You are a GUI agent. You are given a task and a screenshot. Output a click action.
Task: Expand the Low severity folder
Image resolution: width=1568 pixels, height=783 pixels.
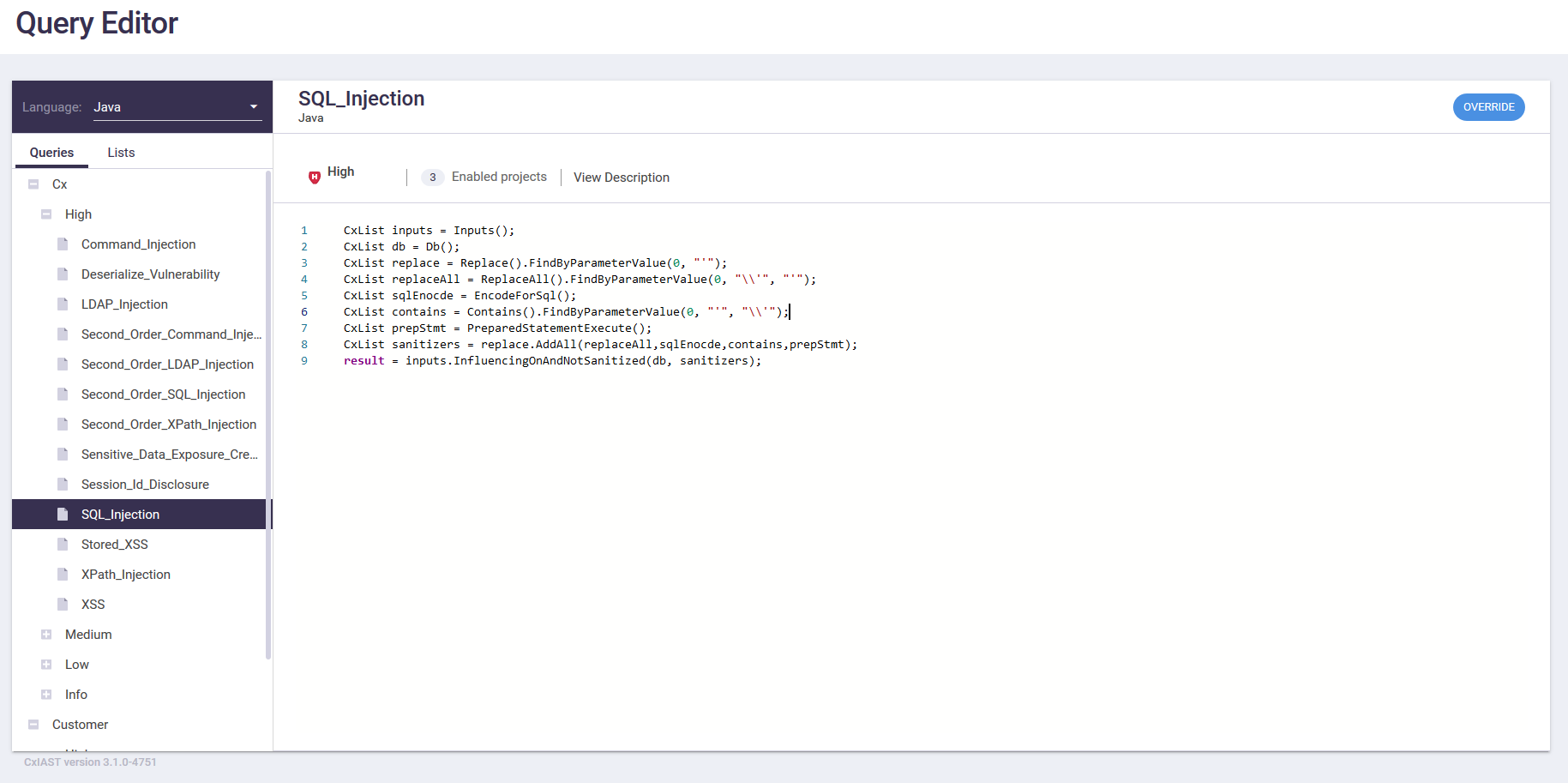click(46, 665)
